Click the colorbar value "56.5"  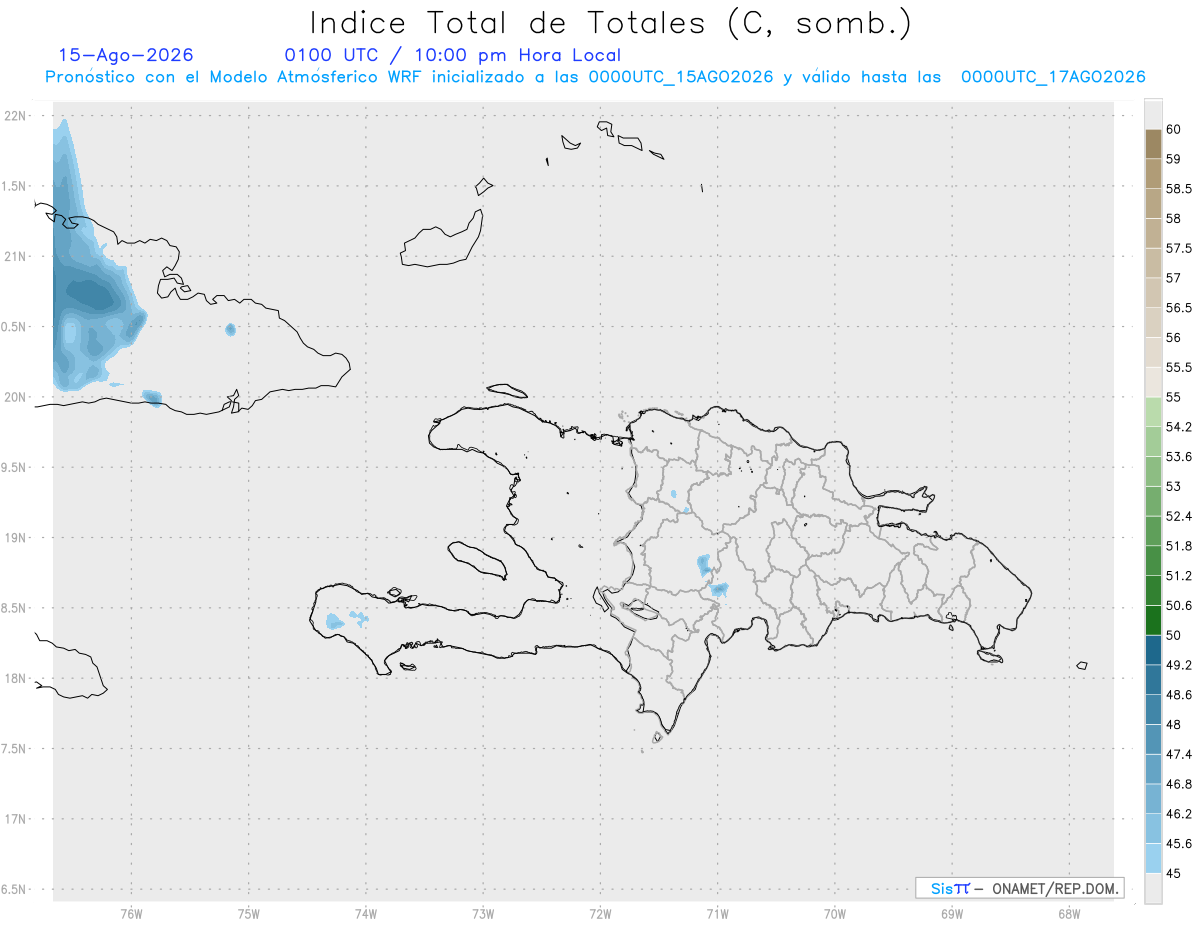point(1180,308)
